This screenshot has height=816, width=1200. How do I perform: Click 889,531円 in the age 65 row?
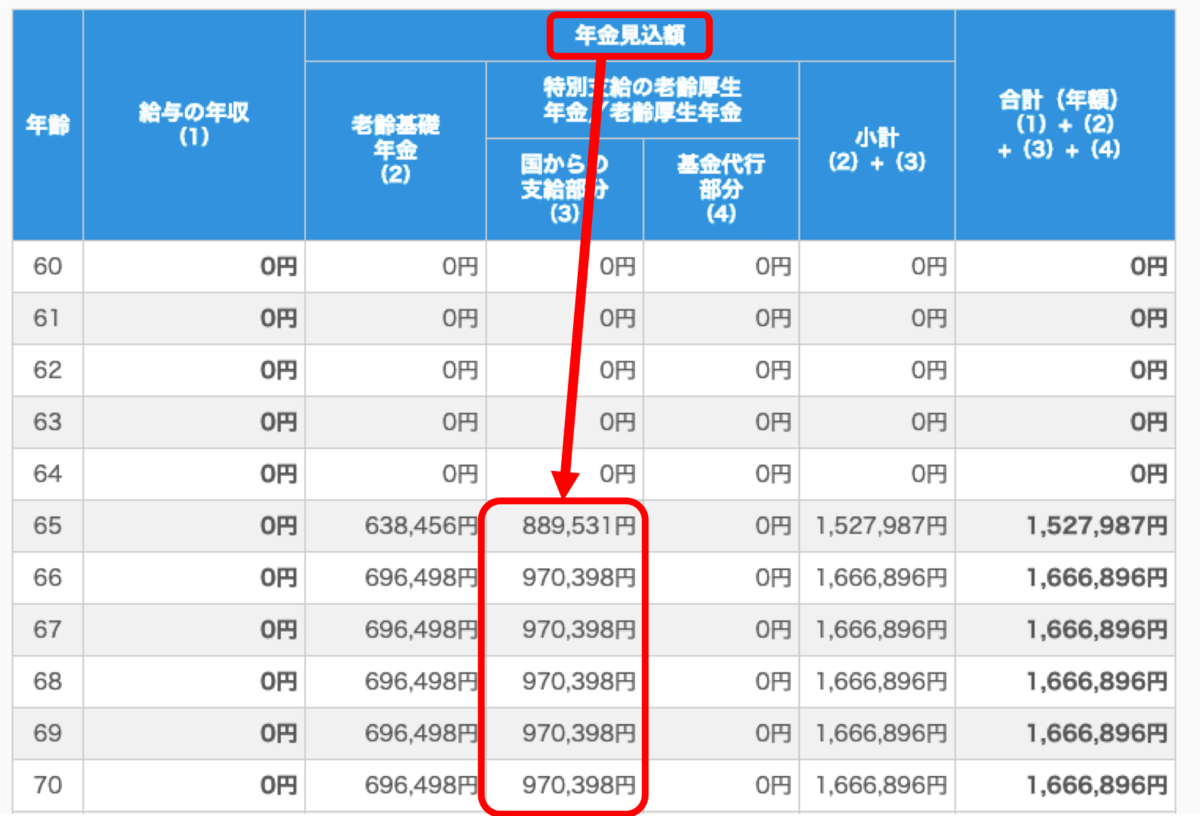[578, 527]
